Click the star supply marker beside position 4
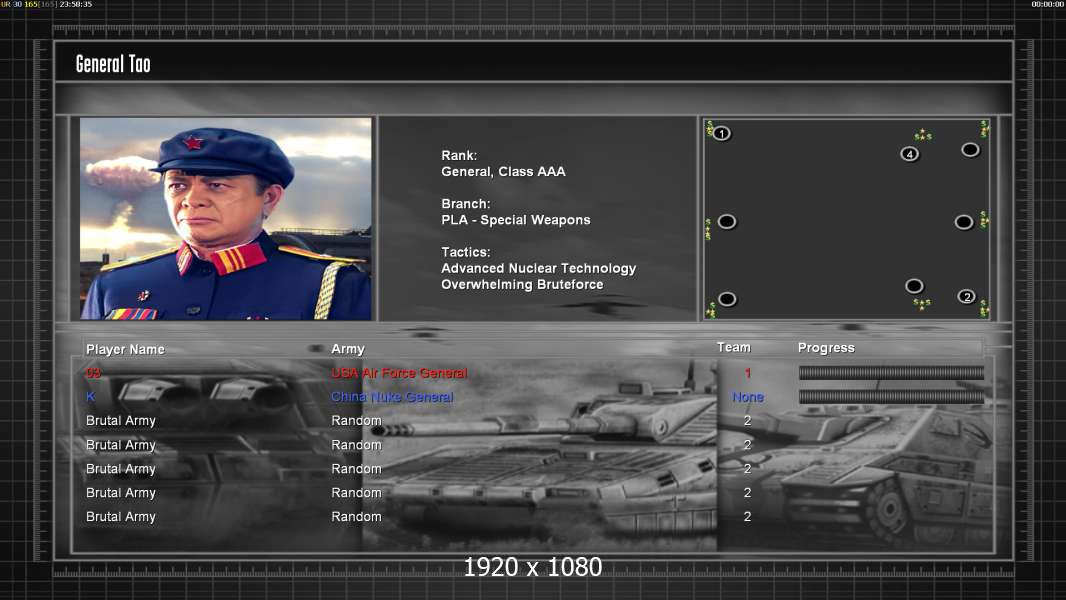The height and width of the screenshot is (600, 1066). click(x=923, y=135)
